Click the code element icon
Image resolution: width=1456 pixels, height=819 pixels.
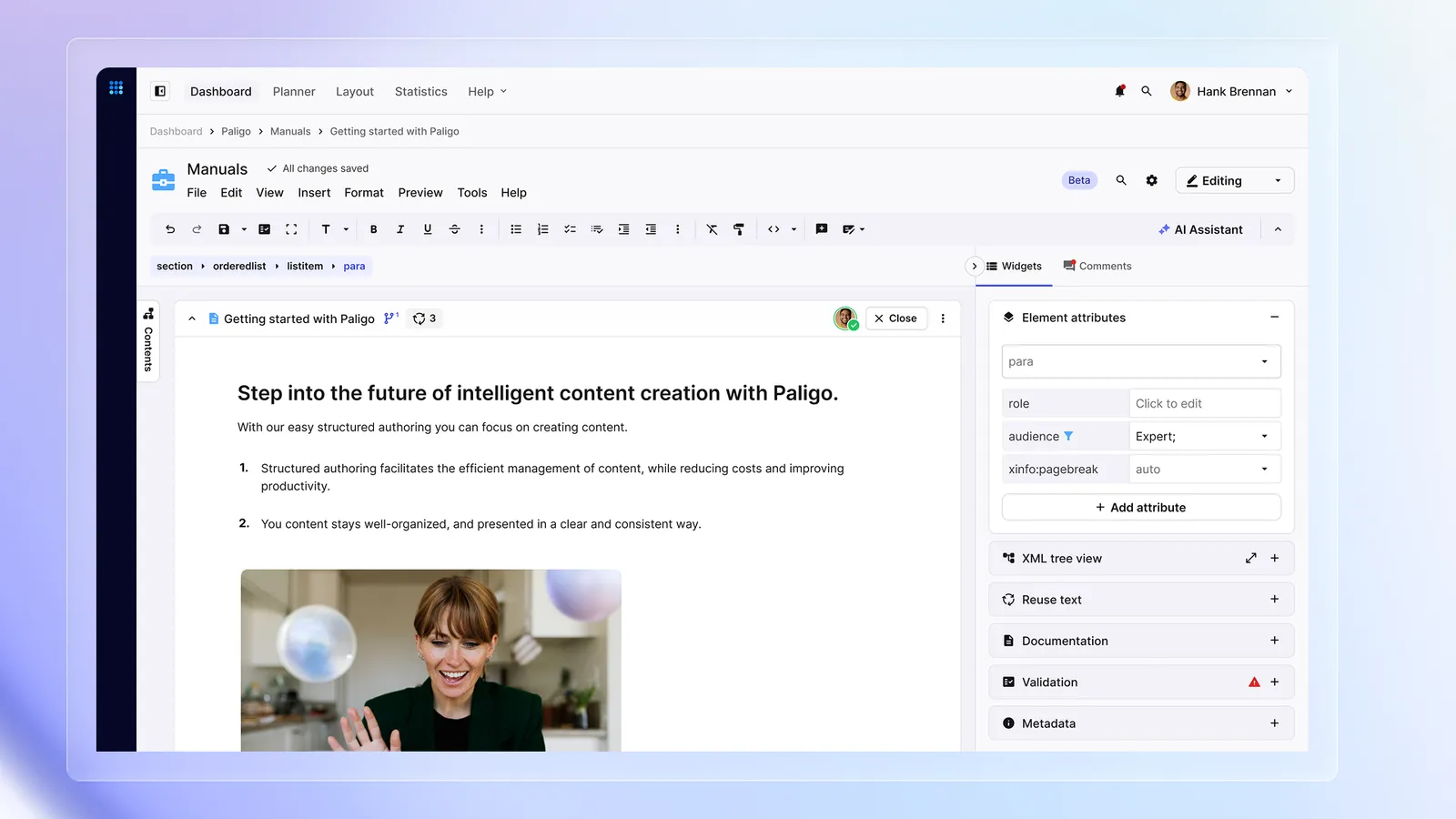pyautogui.click(x=773, y=229)
